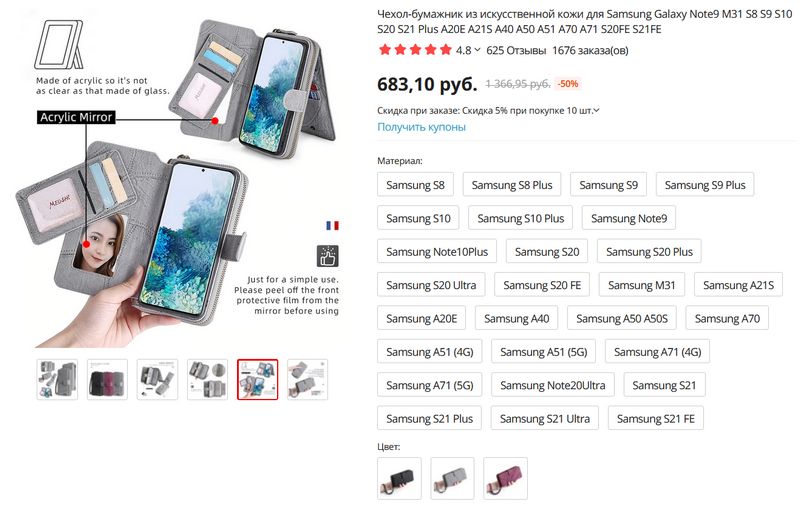The image size is (800, 509).
Task: Choose the gray color swatch
Action: (452, 478)
